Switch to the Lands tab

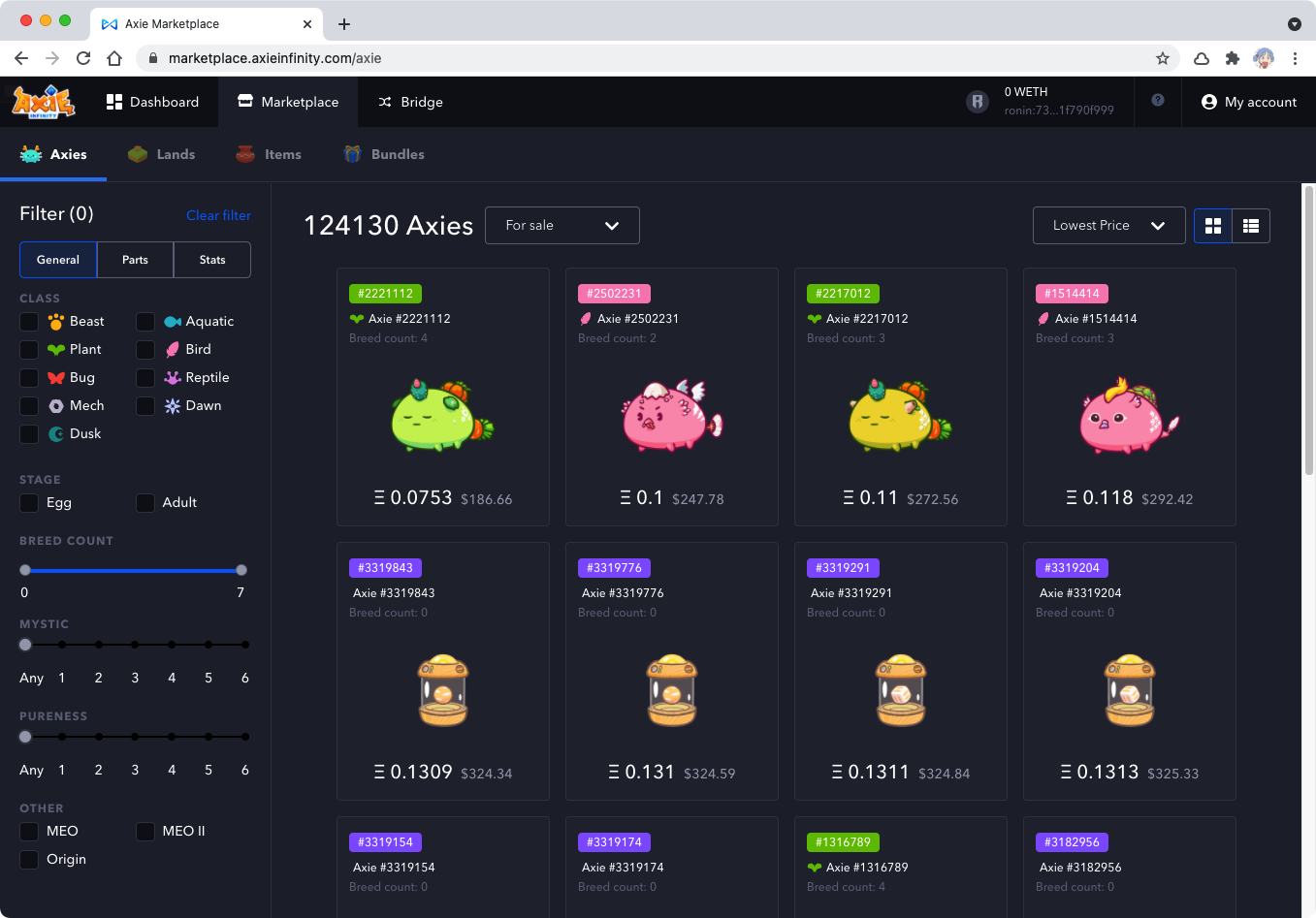(162, 154)
